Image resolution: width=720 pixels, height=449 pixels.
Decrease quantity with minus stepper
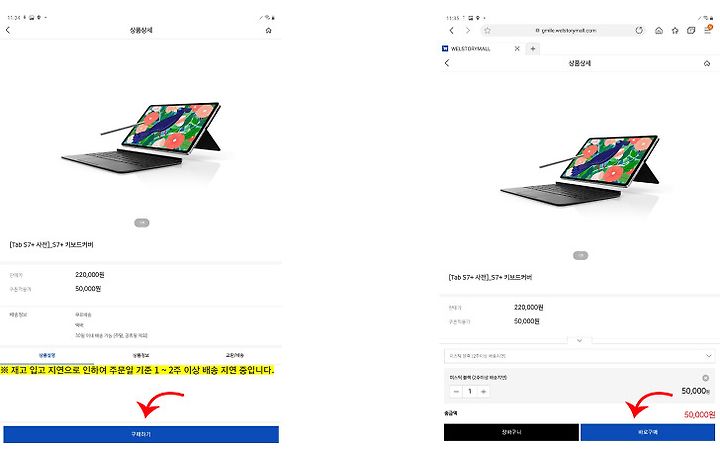click(456, 391)
